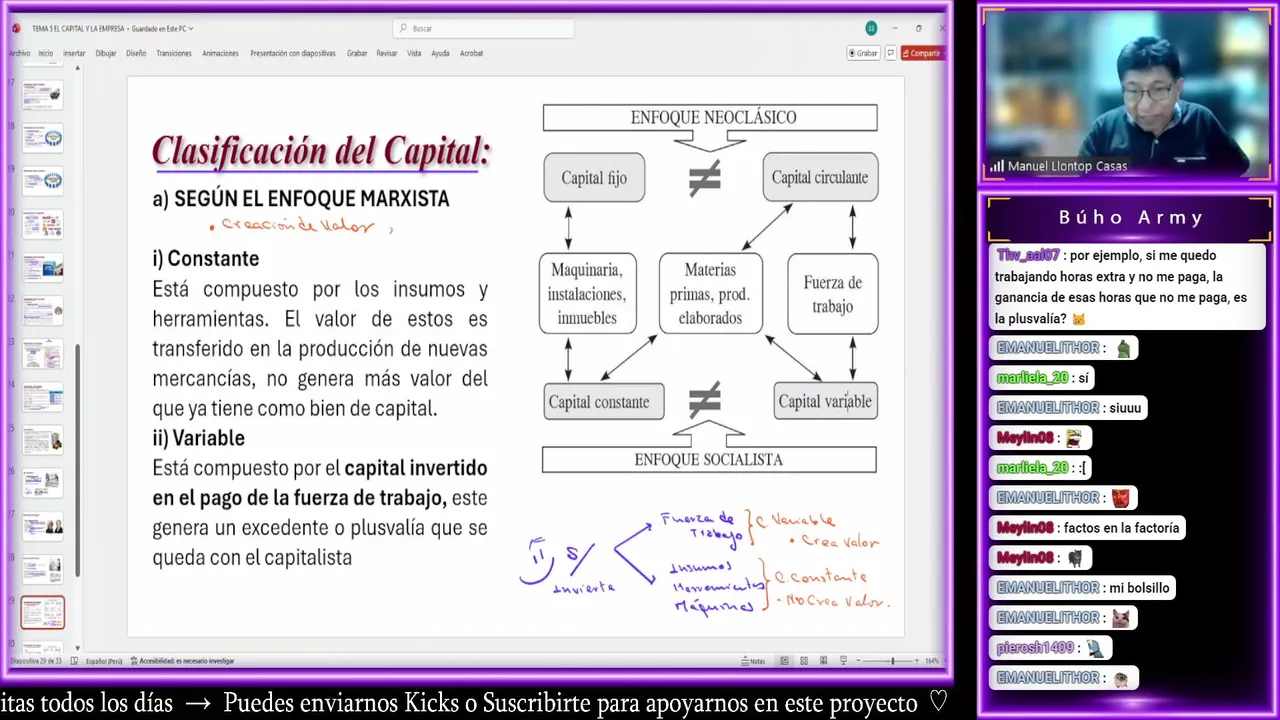Select slide 18 thumbnail

point(43,138)
